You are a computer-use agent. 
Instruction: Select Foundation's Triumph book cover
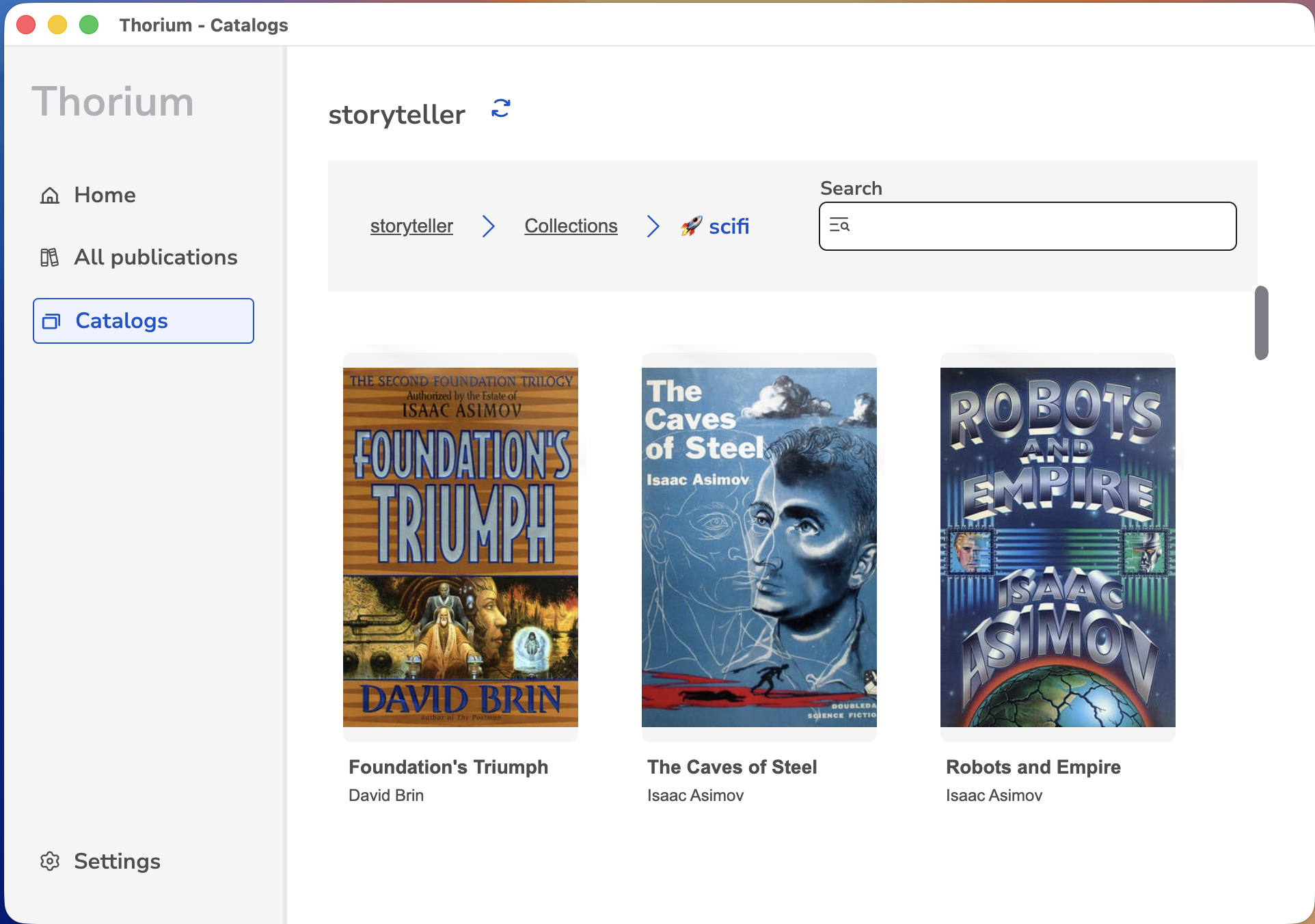pyautogui.click(x=461, y=547)
